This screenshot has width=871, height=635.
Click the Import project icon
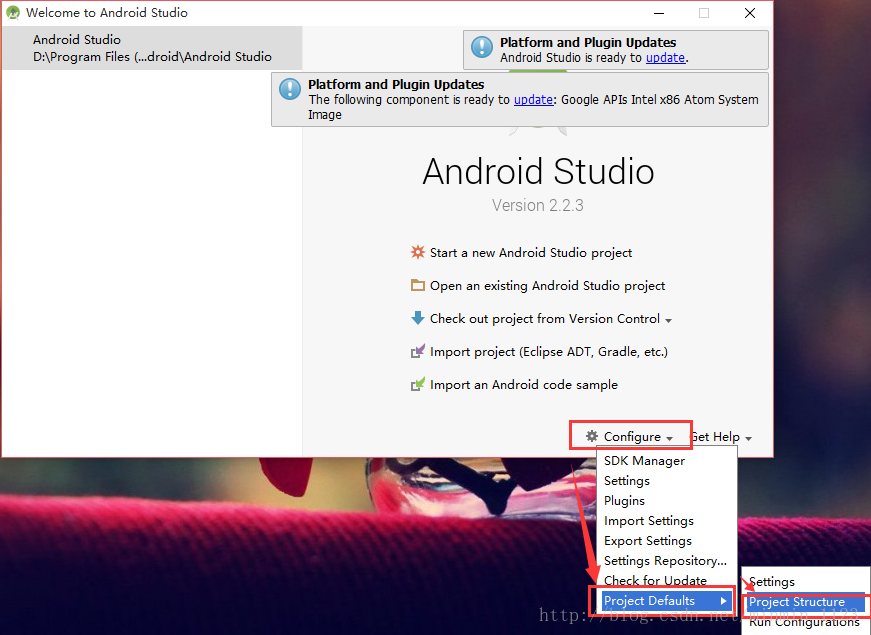(418, 351)
